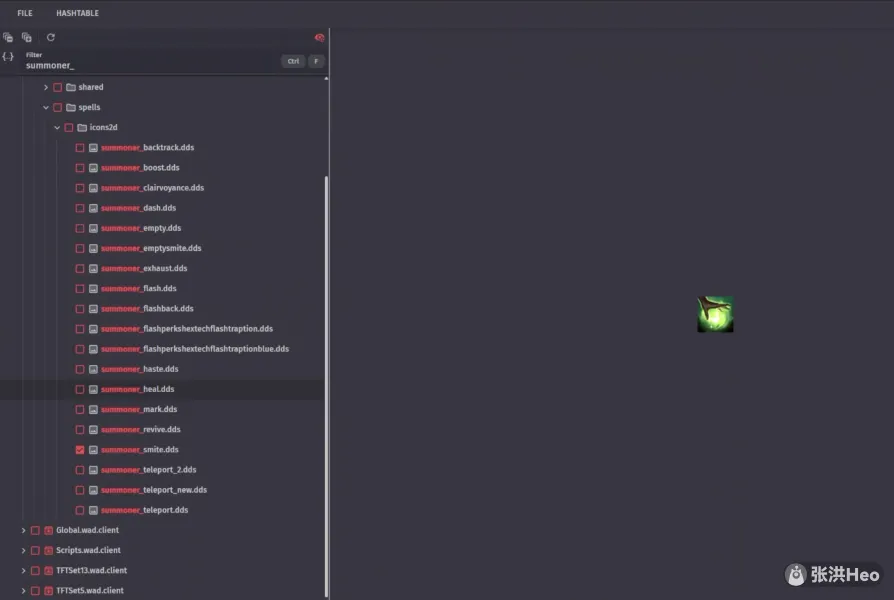Collapse the icons2d folder
This screenshot has width=894, height=600.
point(57,128)
